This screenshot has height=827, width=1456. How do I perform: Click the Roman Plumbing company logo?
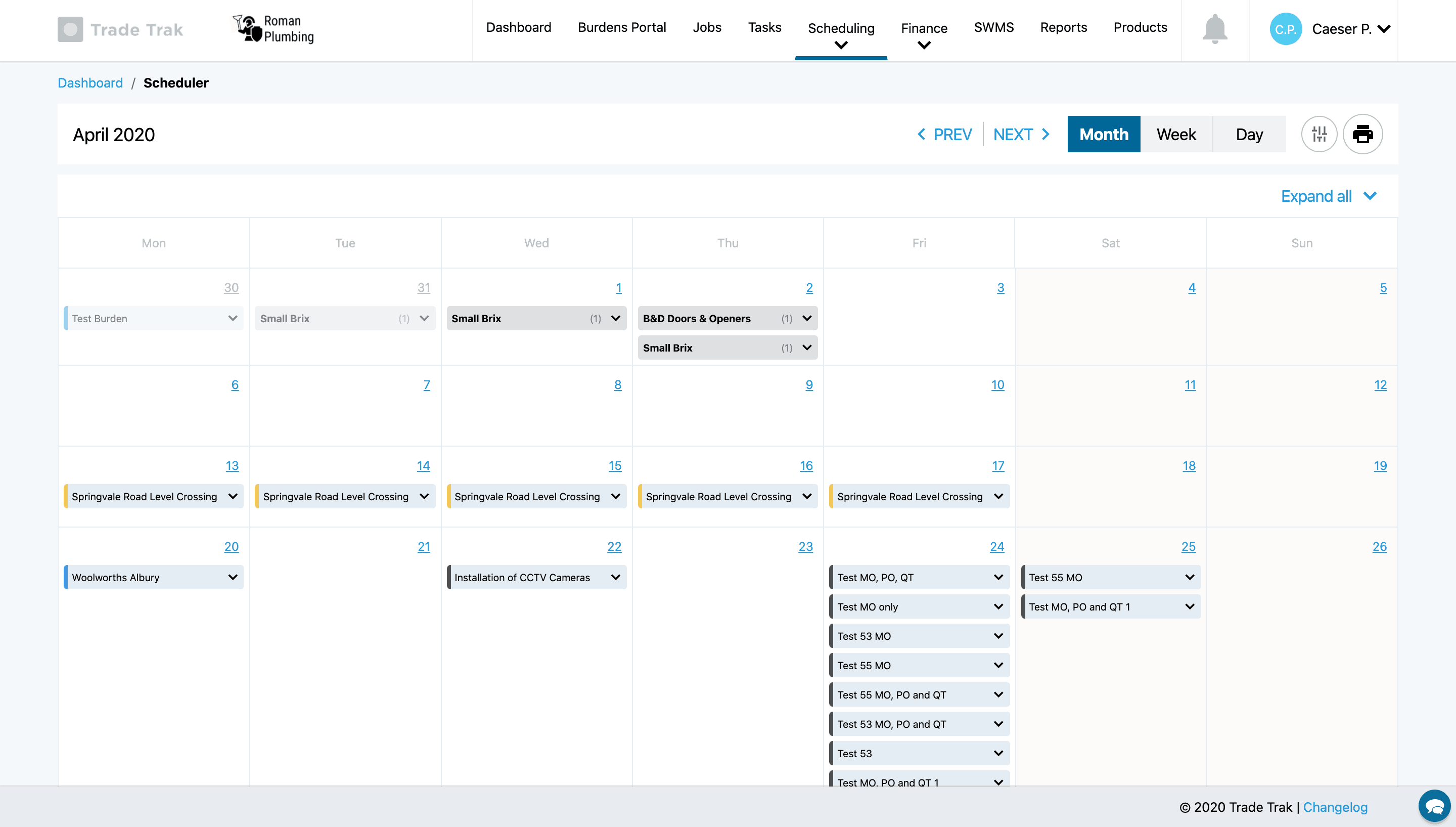point(274,28)
